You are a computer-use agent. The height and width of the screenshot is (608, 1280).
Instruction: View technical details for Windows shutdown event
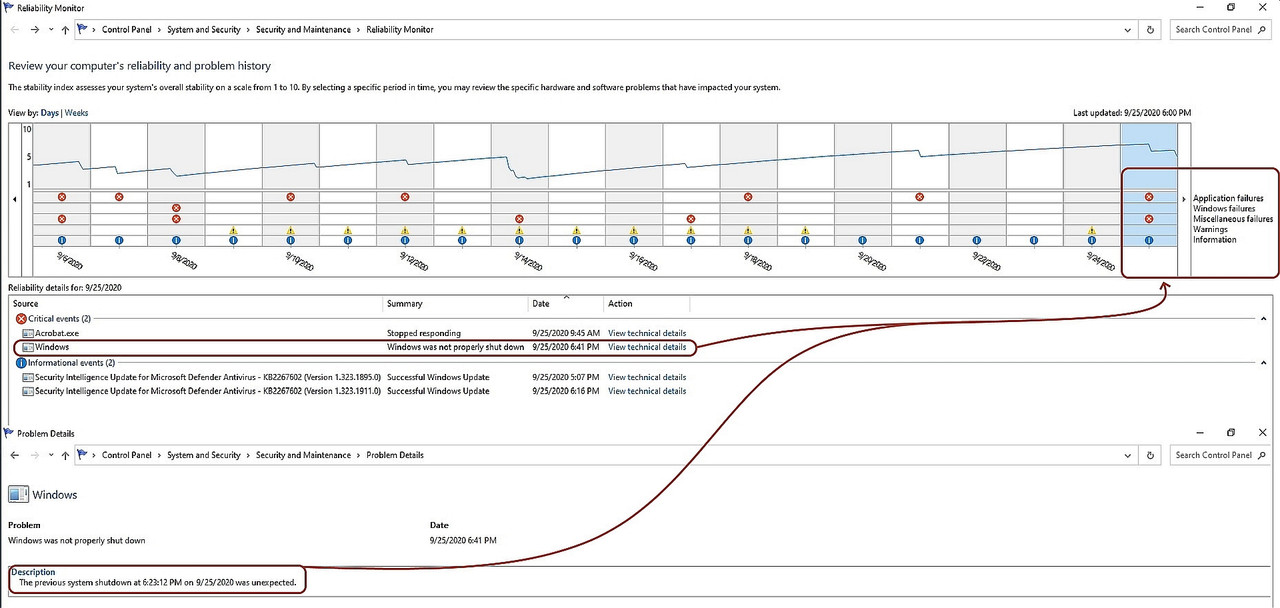click(647, 347)
